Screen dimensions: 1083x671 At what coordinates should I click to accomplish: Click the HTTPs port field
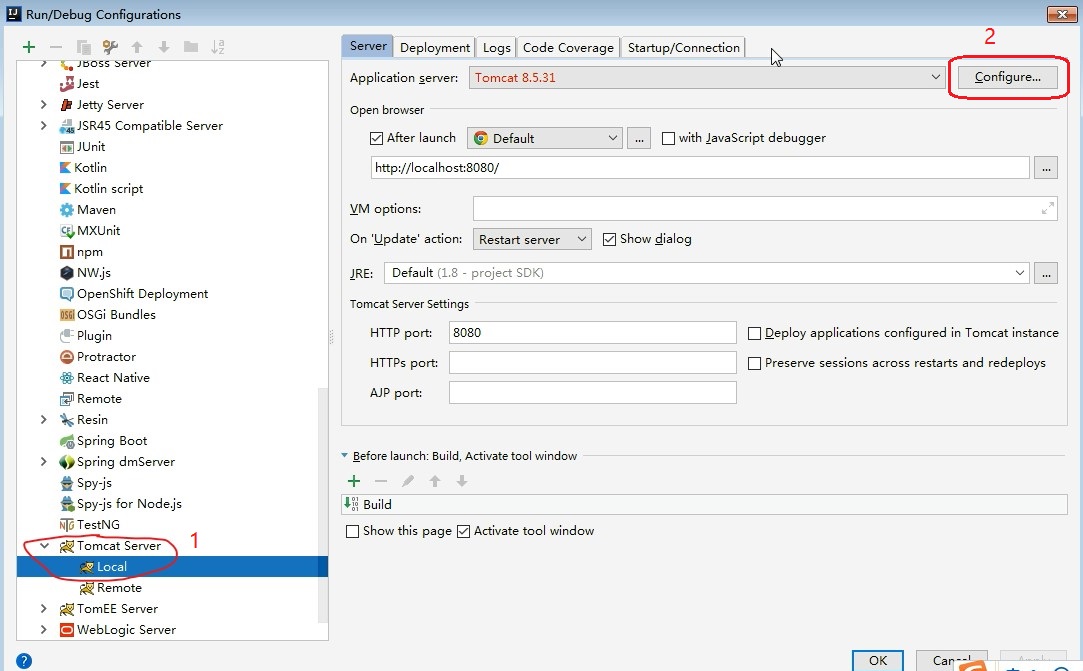(593, 363)
